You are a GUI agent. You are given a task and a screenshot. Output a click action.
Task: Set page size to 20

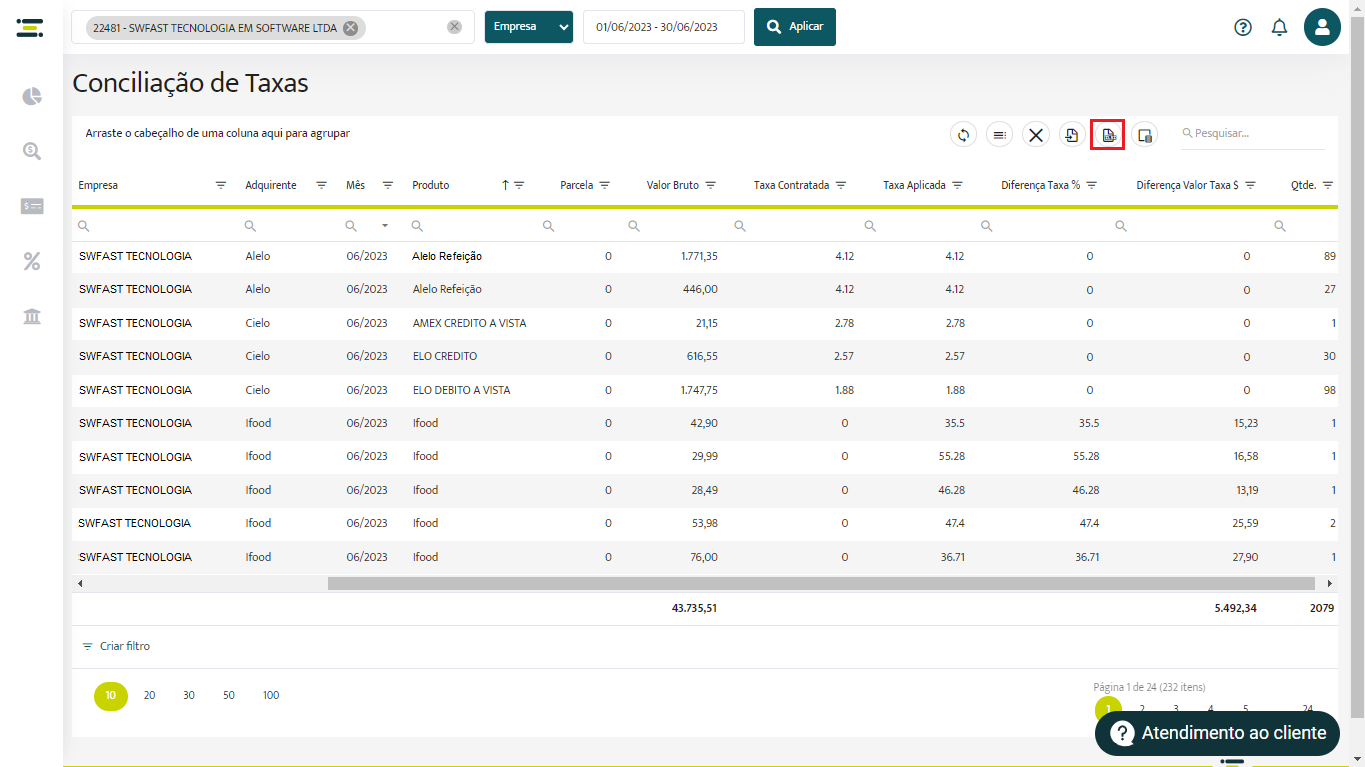pos(149,695)
